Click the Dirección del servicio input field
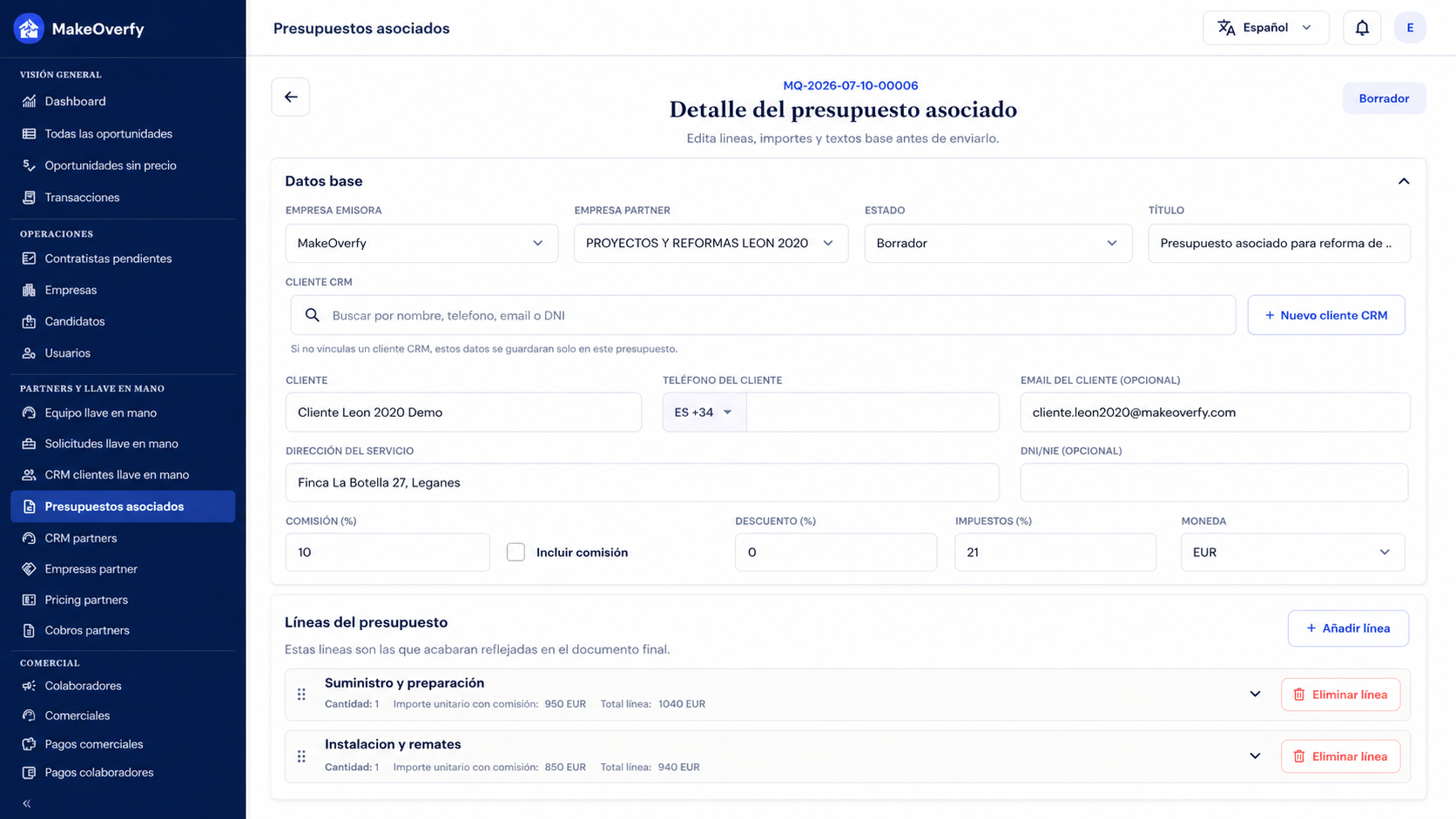This screenshot has width=1456, height=819. (x=643, y=482)
